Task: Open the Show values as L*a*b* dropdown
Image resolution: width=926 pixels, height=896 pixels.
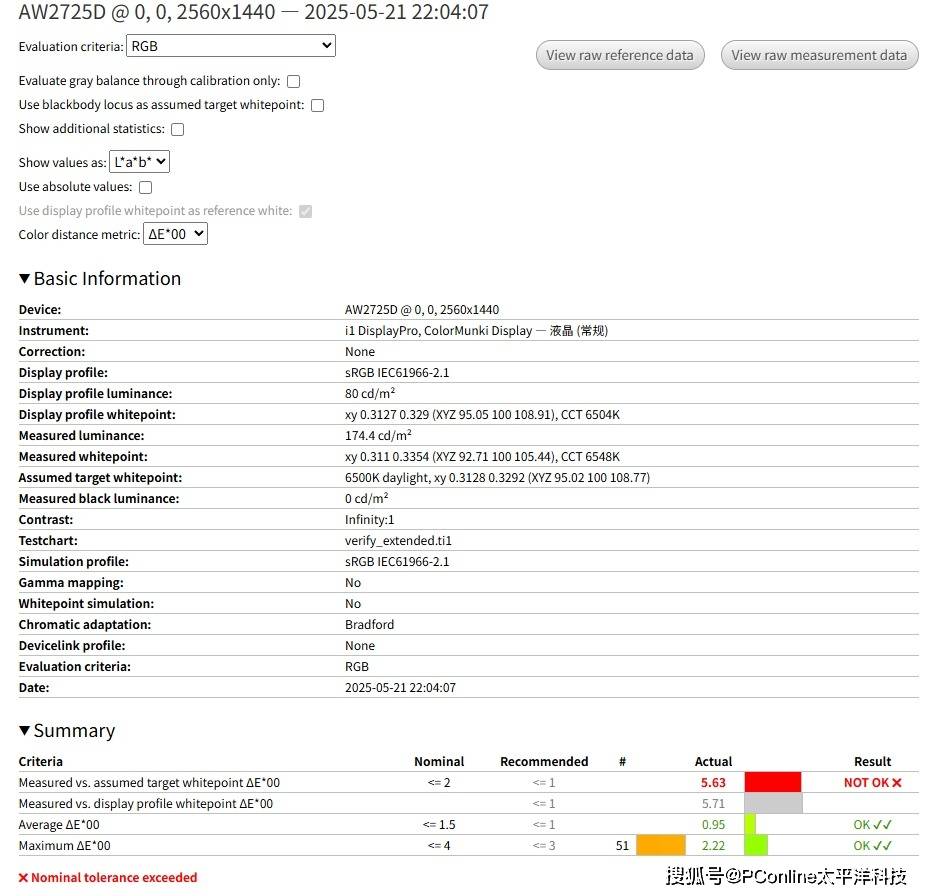Action: pyautogui.click(x=139, y=162)
